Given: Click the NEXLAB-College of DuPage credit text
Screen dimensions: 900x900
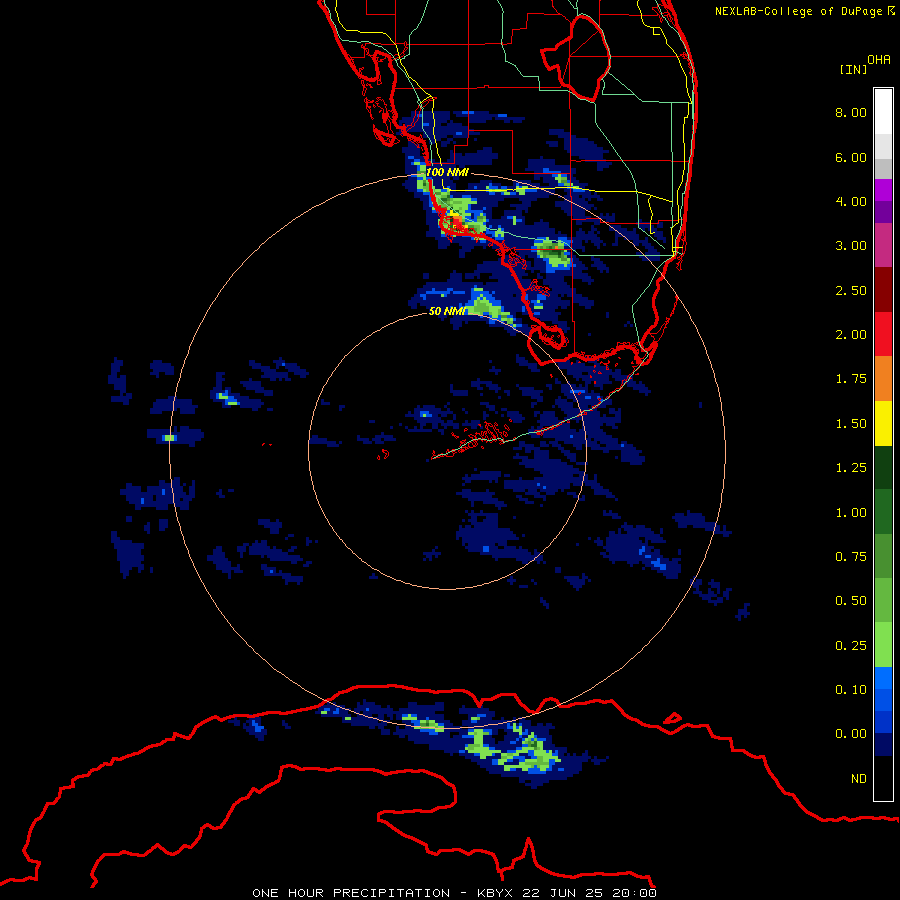Looking at the screenshot, I should pyautogui.click(x=804, y=11).
